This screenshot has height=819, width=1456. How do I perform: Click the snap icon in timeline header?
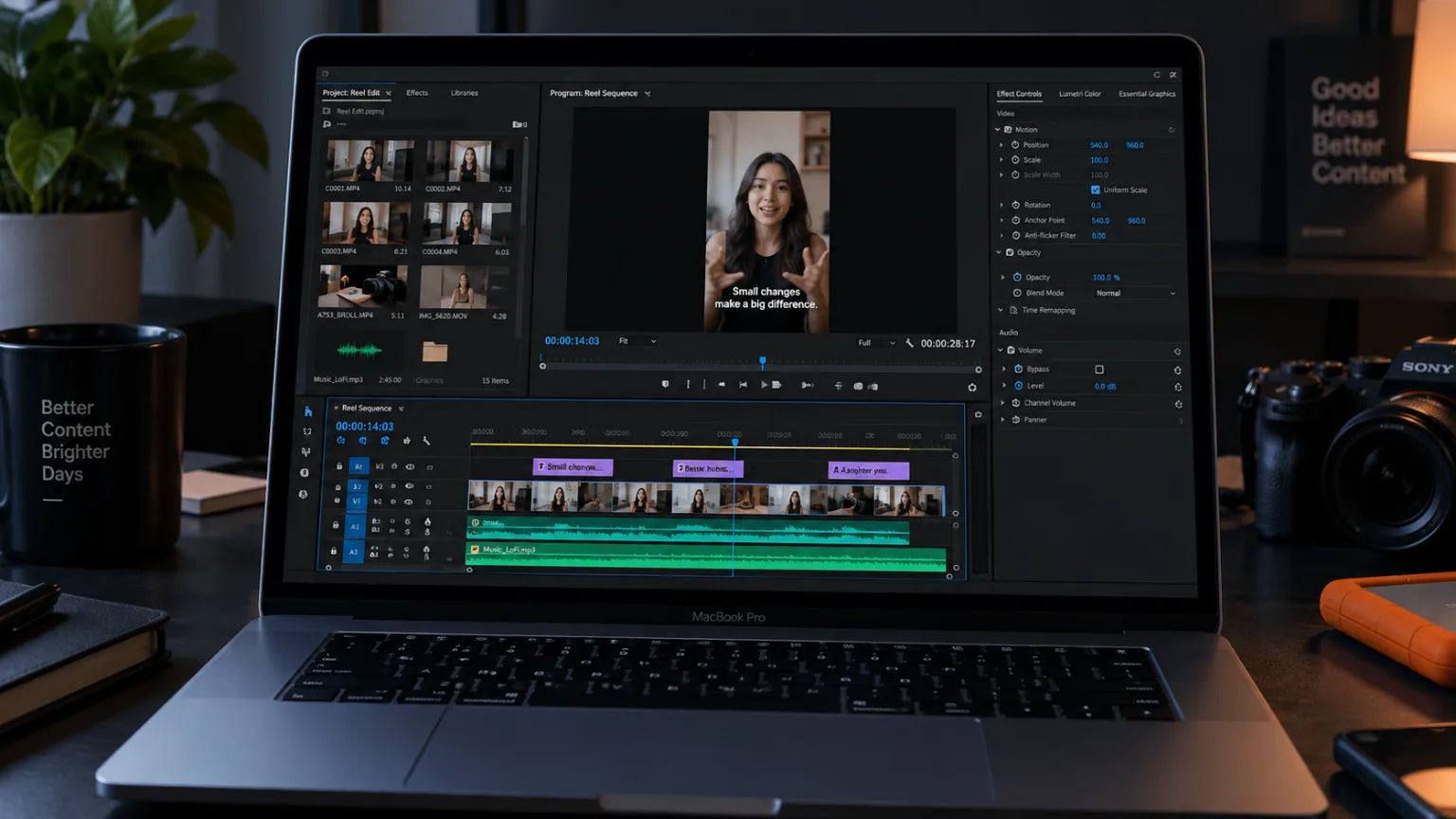tap(363, 441)
